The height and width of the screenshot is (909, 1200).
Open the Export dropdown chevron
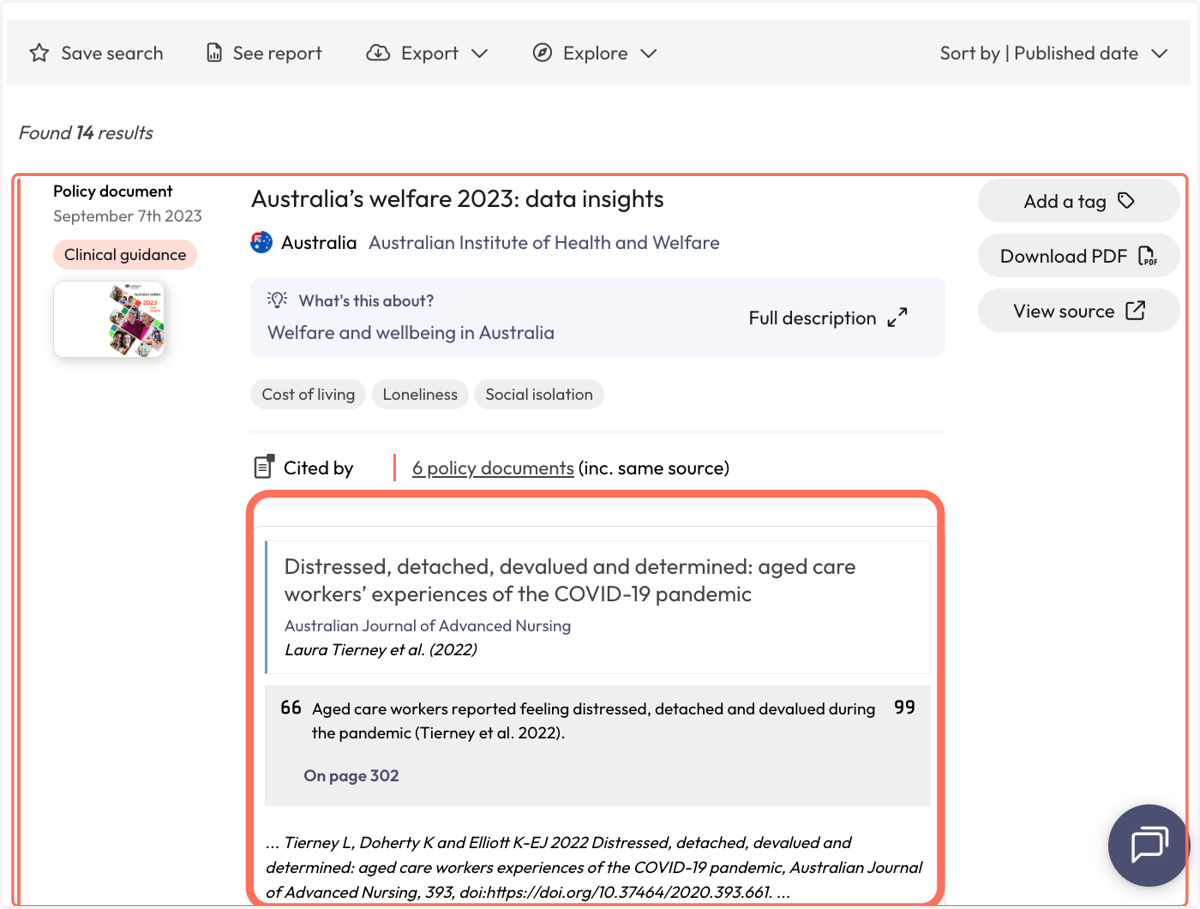479,53
